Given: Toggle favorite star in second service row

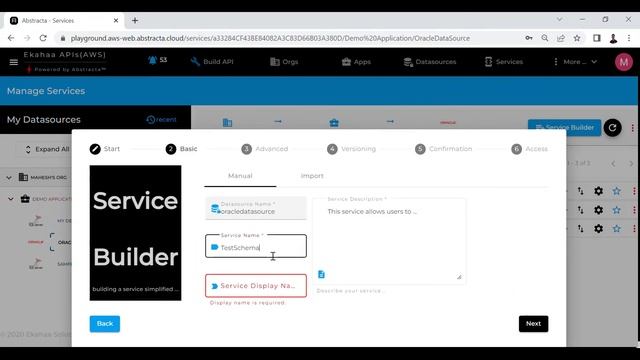Looking at the screenshot, I should pos(616,210).
